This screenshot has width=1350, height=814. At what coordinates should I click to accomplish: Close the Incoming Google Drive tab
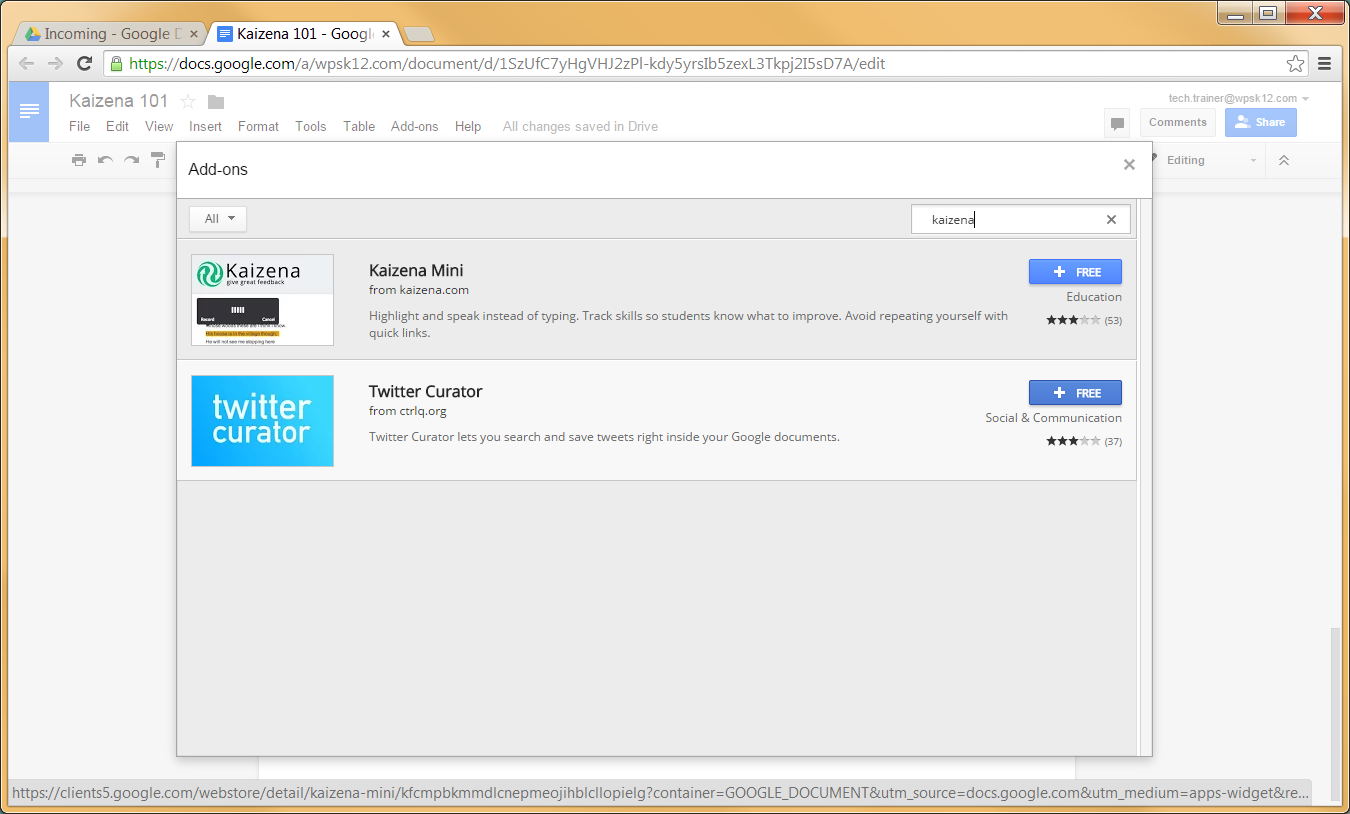192,34
